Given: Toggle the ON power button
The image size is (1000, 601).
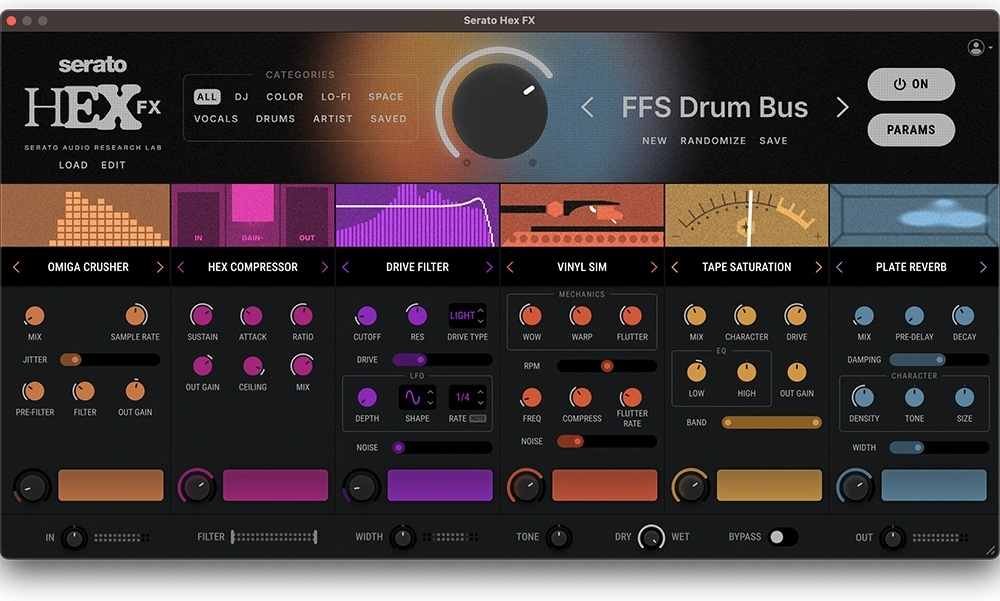Looking at the screenshot, I should point(911,84).
